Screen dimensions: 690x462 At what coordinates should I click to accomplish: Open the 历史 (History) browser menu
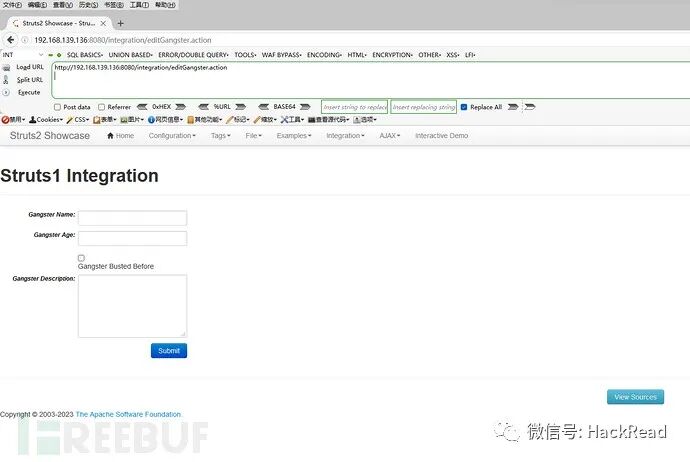[x=88, y=5]
